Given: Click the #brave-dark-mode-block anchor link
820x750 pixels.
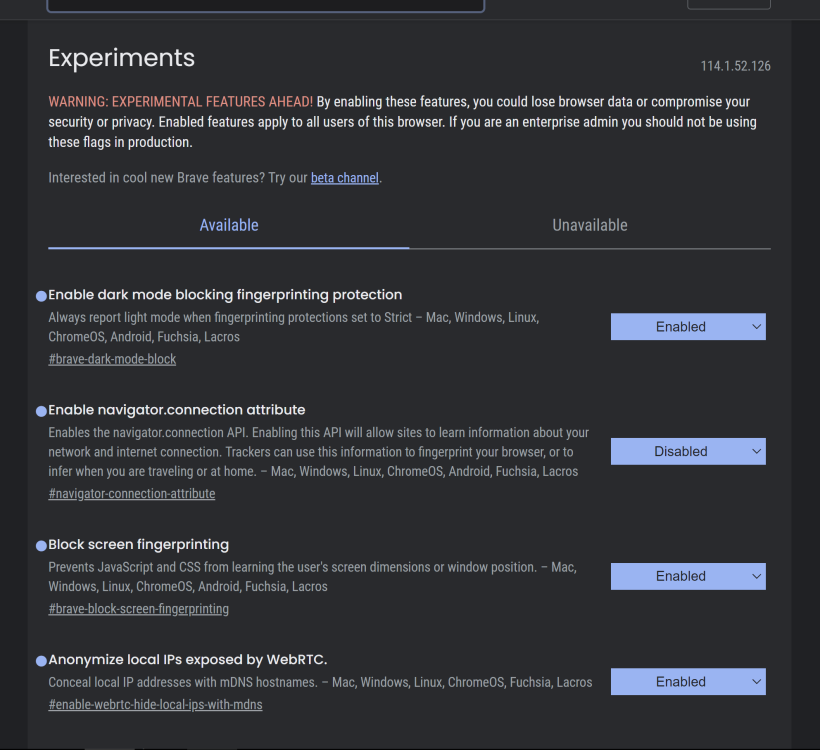Looking at the screenshot, I should tap(112, 359).
